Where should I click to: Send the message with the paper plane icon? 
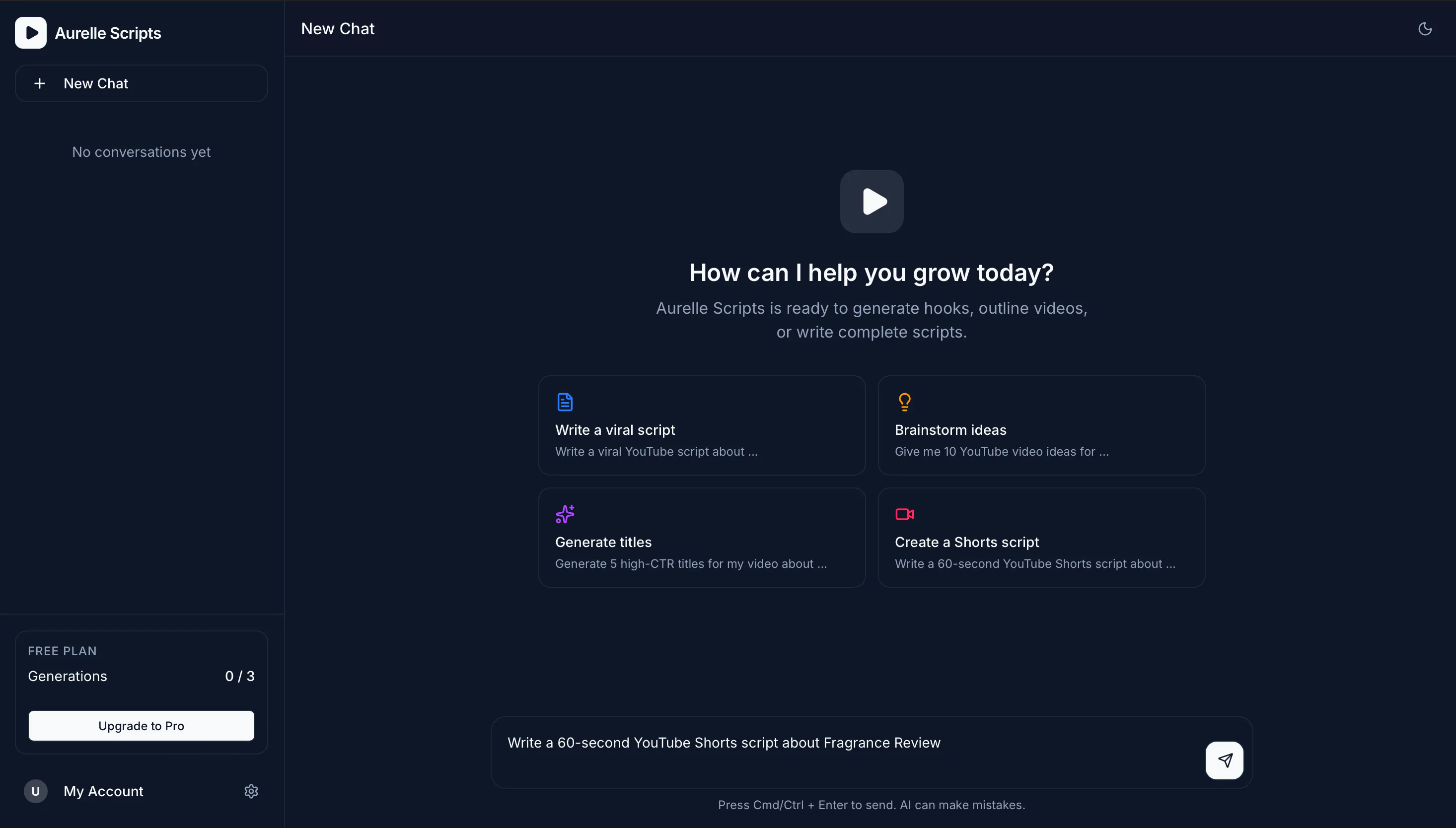[1224, 760]
